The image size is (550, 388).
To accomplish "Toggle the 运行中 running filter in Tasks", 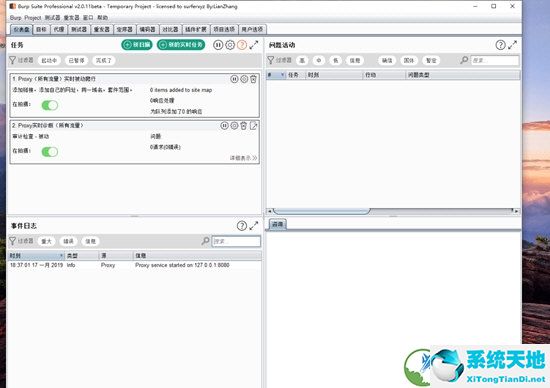I will click(x=49, y=60).
